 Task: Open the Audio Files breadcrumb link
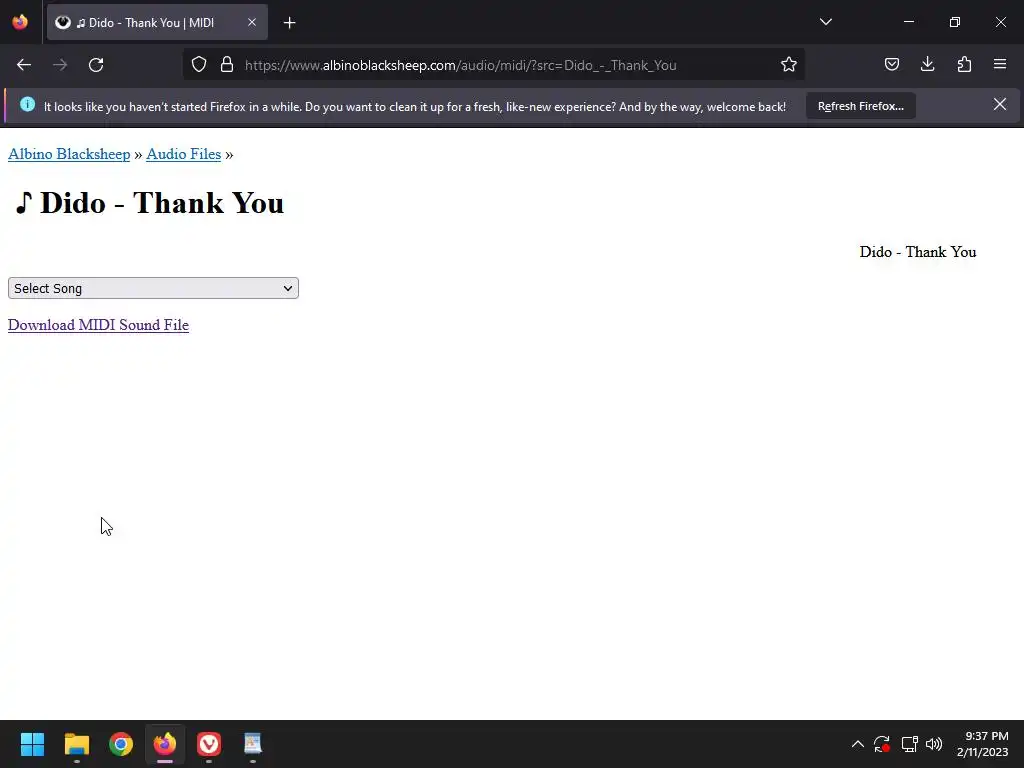pos(184,154)
